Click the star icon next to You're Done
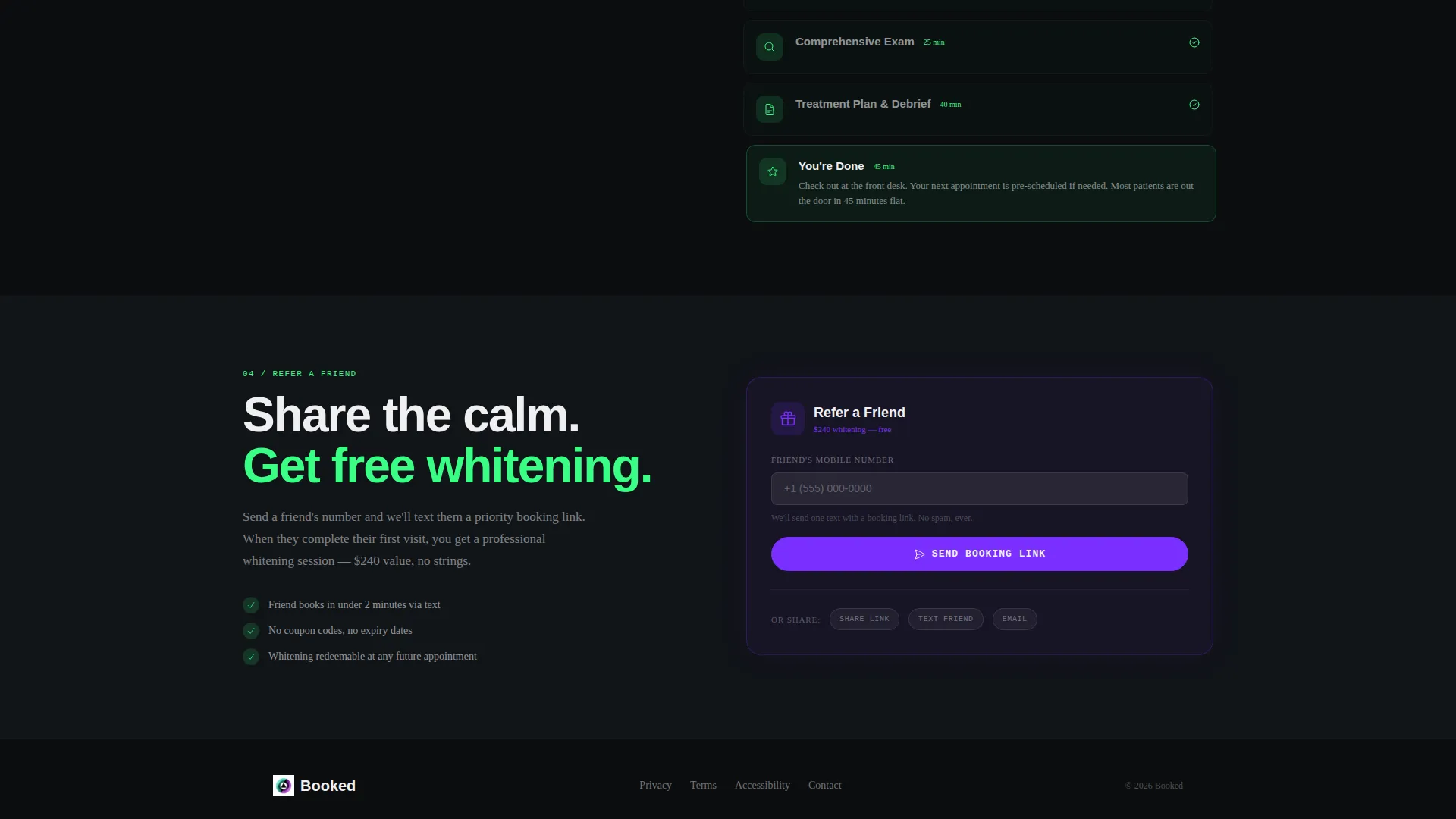Viewport: 1456px width, 819px height. coord(772,171)
